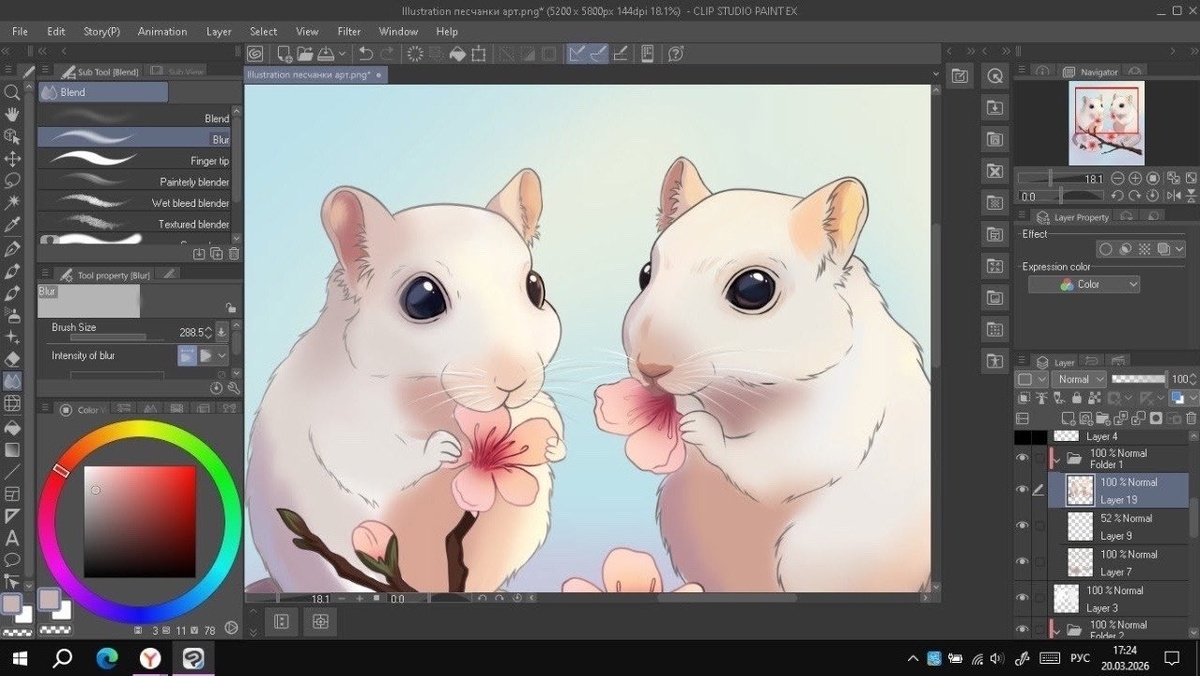
Task: Open Clip Studio Paint support help icon
Action: click(675, 53)
